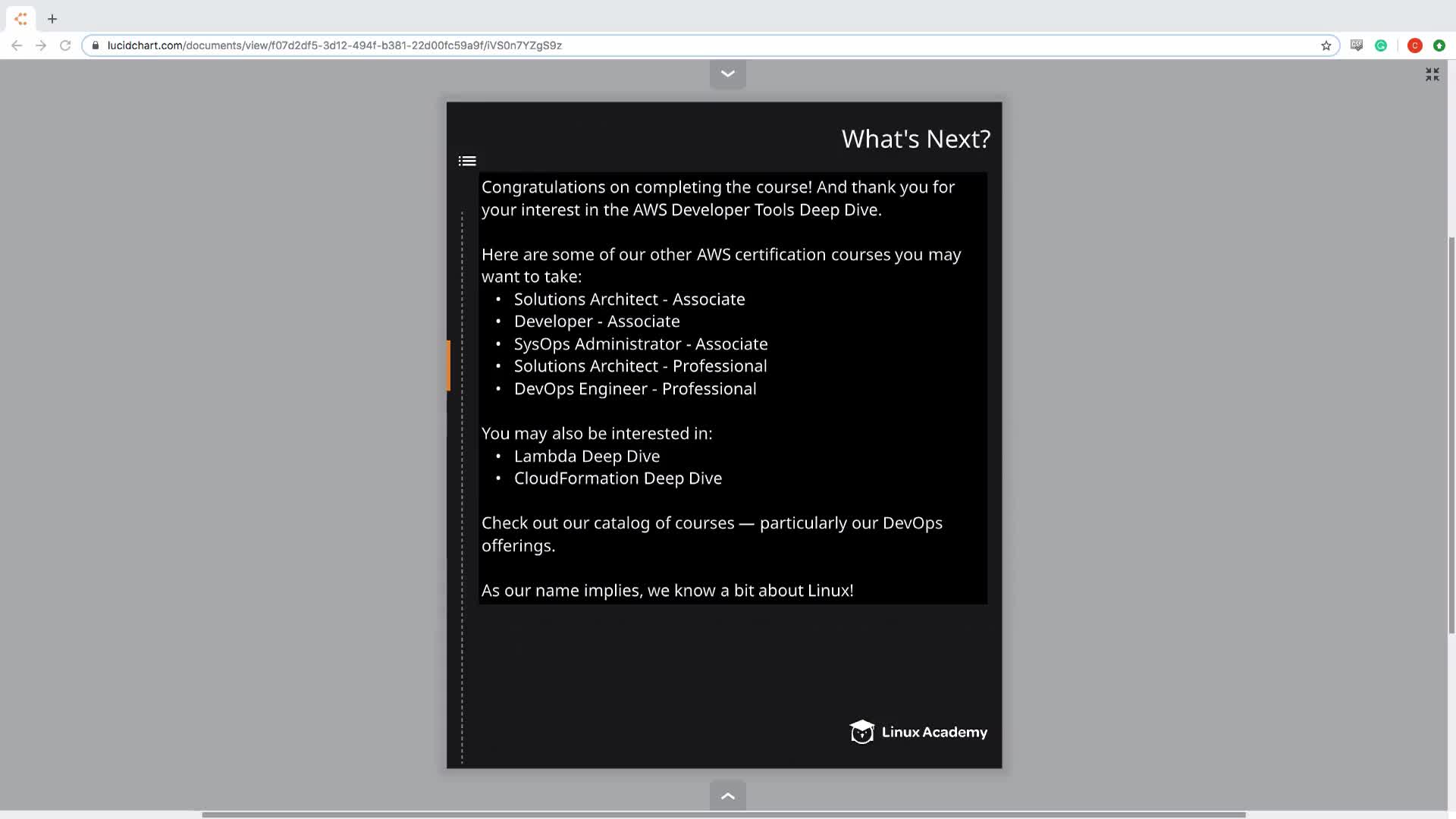Click the lucidchart.com address bar
The width and height of the screenshot is (1456, 819).
coord(531,45)
